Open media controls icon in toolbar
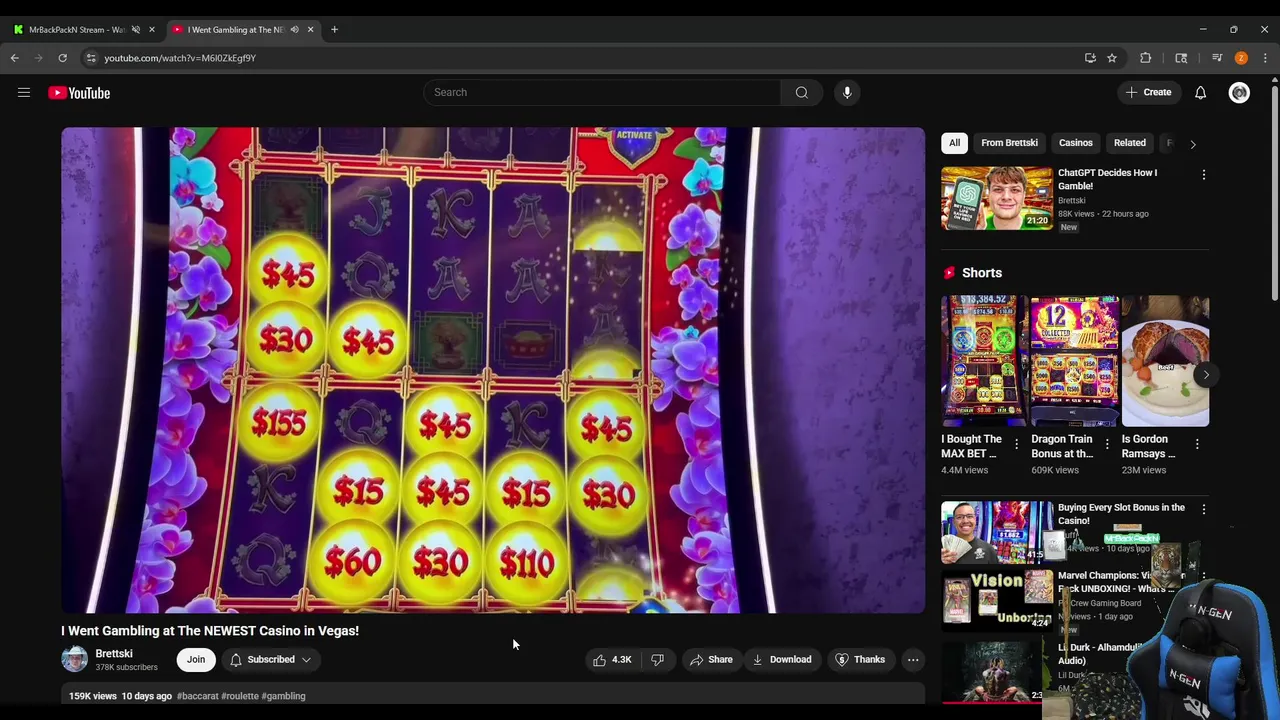 point(1217,58)
